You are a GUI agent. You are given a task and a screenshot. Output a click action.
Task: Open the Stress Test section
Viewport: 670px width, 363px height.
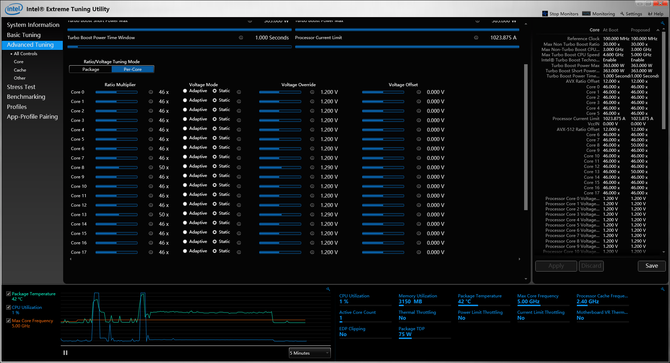pos(21,87)
